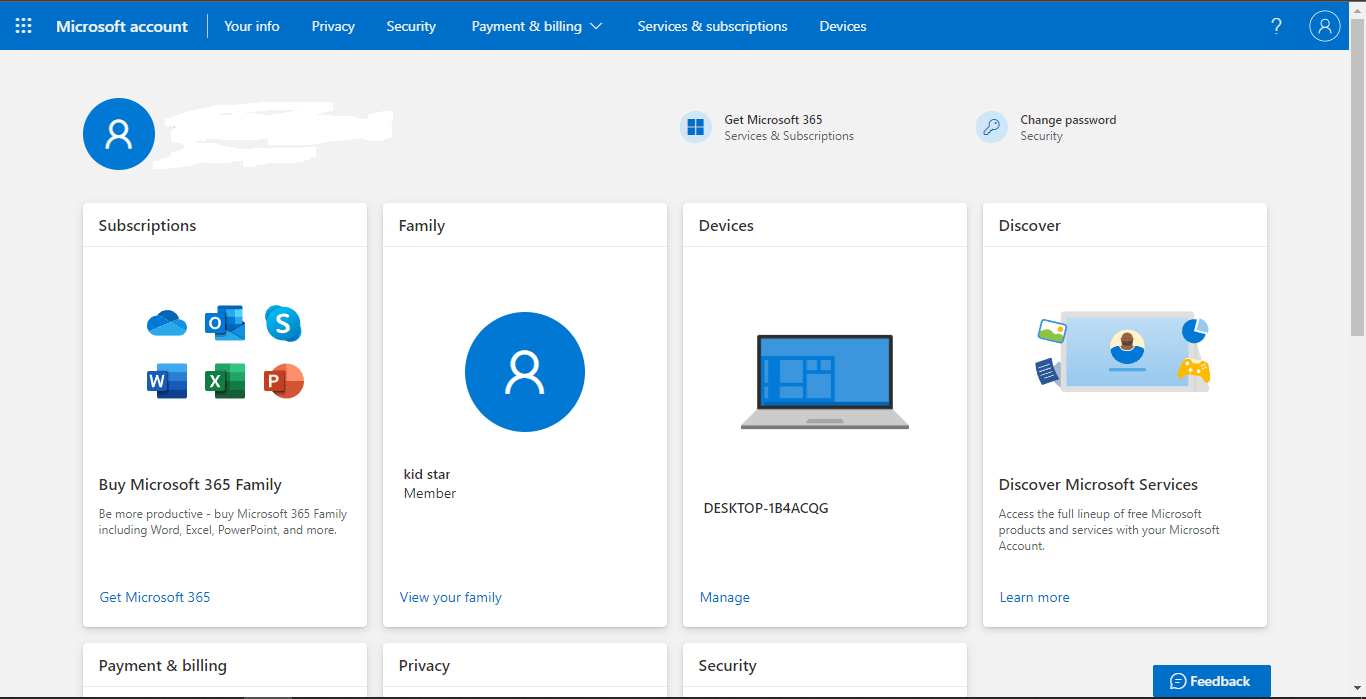Click the Skype icon in Subscriptions
The height and width of the screenshot is (699, 1366).
[x=283, y=323]
